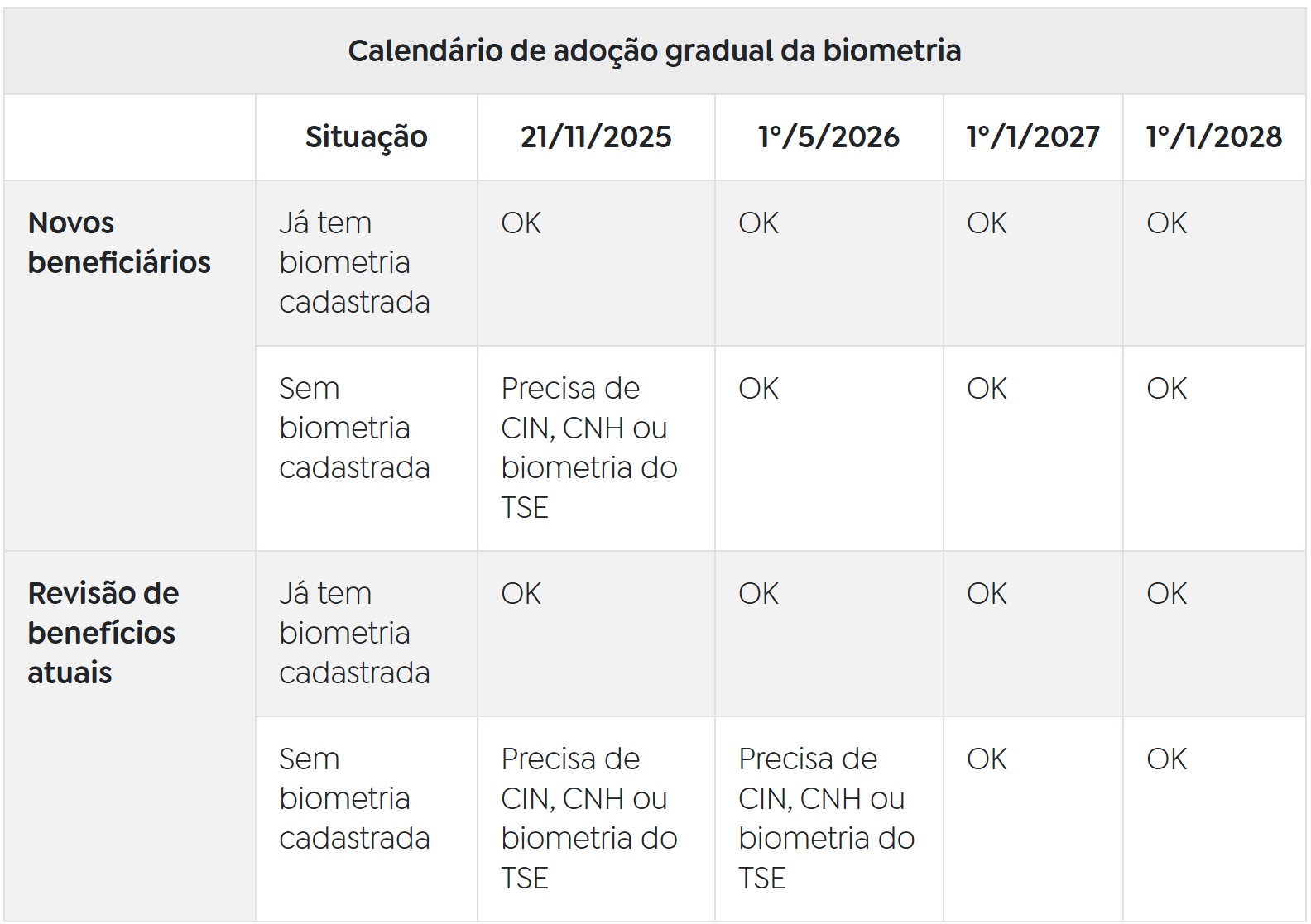1311x924 pixels.
Task: Click top OK cell under 1º/1/2028
Action: click(1166, 223)
